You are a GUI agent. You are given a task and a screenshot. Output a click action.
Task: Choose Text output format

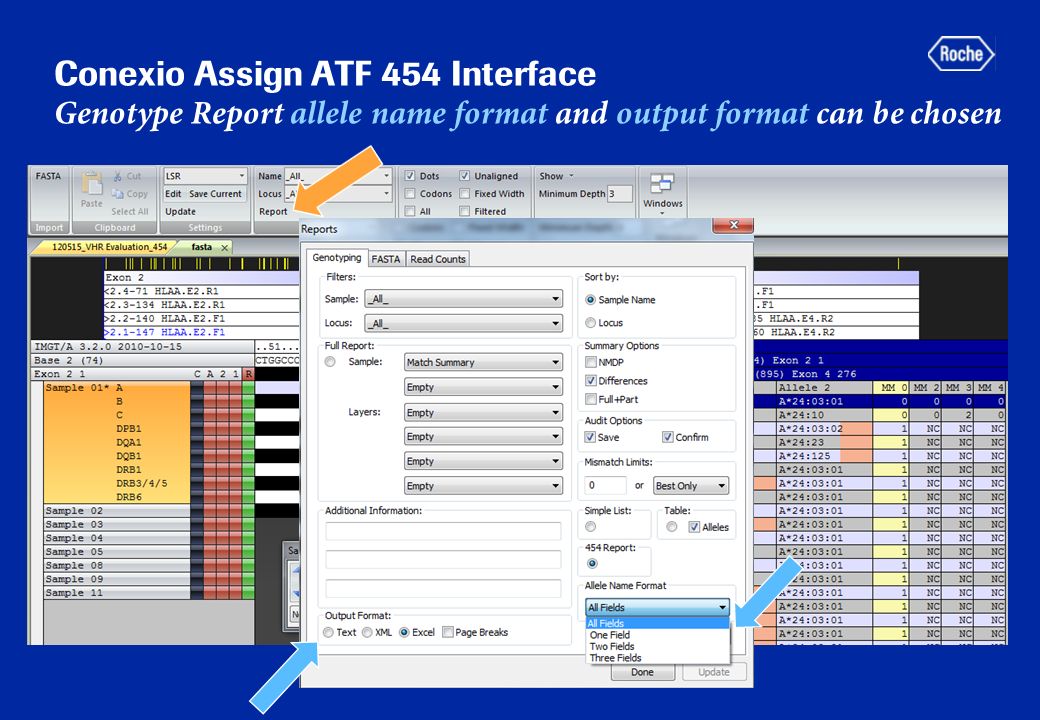pyautogui.click(x=328, y=632)
